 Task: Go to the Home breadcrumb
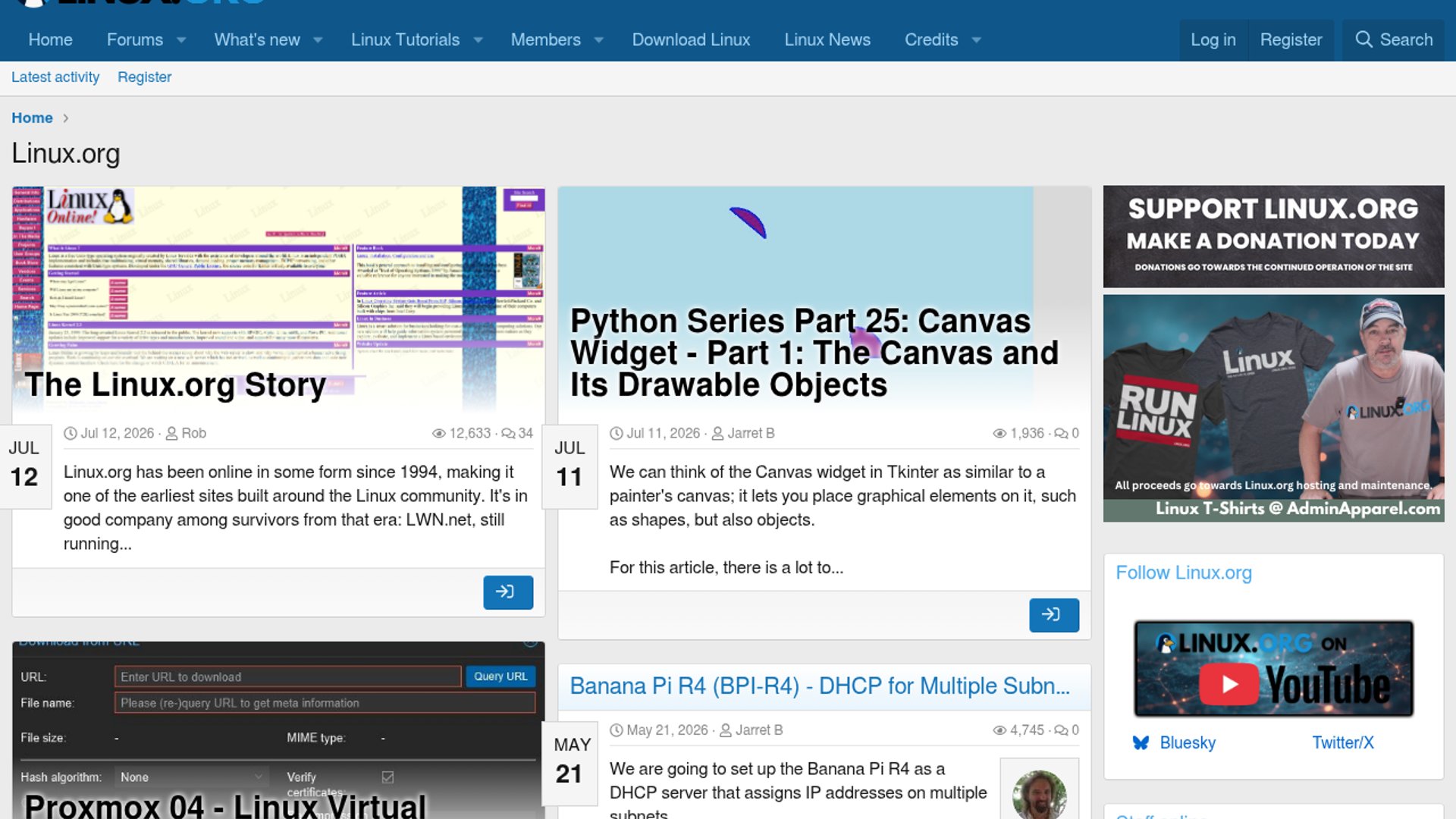click(32, 118)
